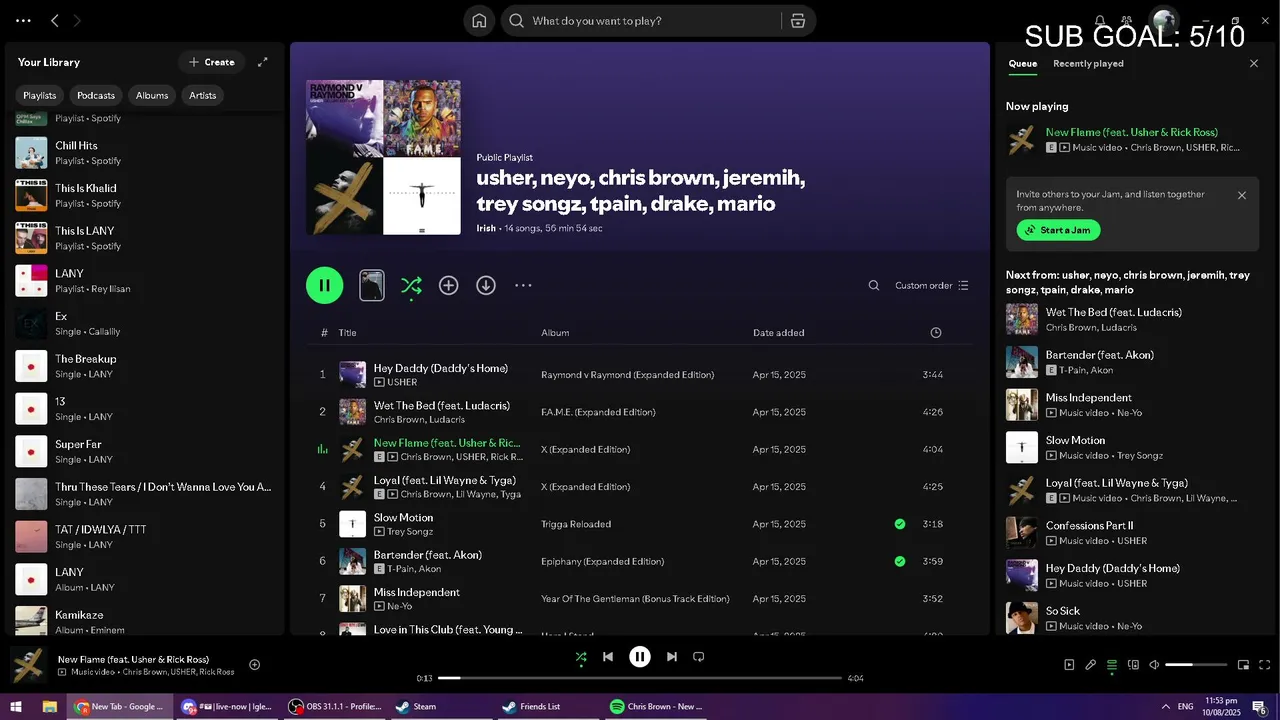Screen dimensions: 1280x720
Task: Show lyrics with the microphone icon
Action: tap(1091, 665)
